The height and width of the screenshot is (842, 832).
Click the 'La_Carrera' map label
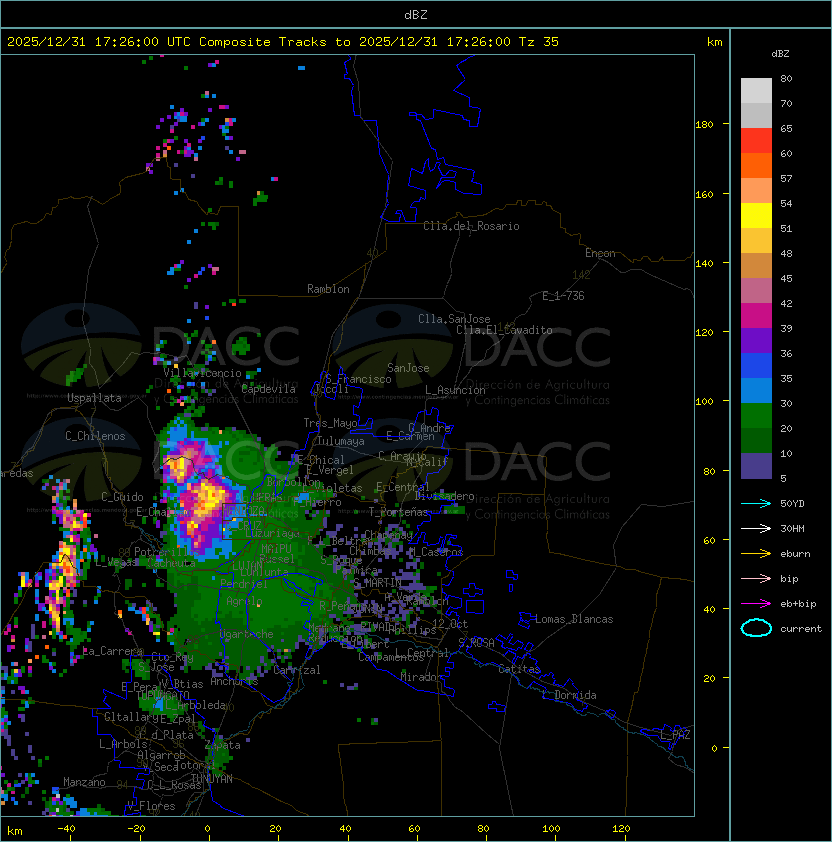point(112,651)
